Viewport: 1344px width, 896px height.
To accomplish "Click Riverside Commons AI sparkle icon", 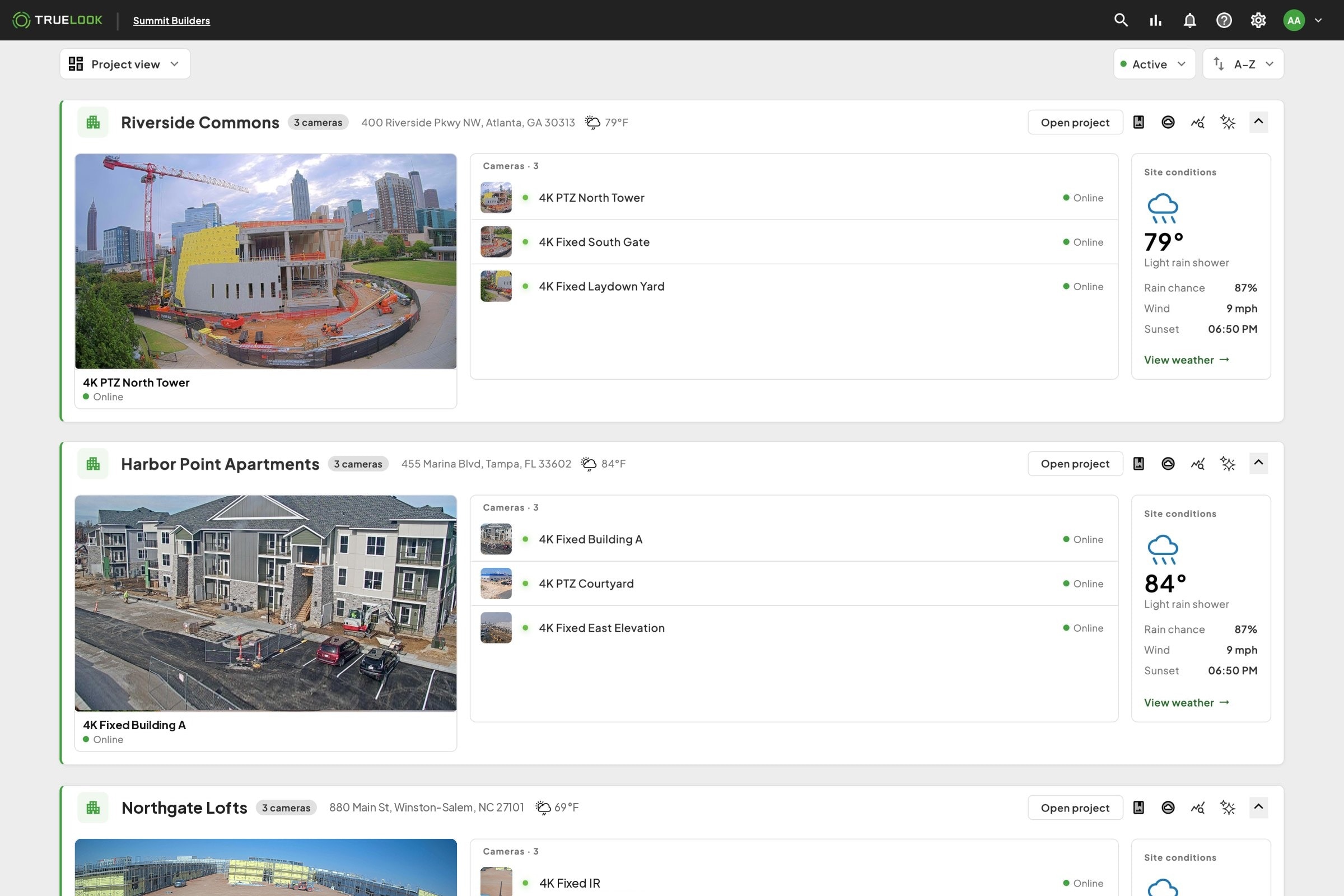I will click(x=1228, y=122).
